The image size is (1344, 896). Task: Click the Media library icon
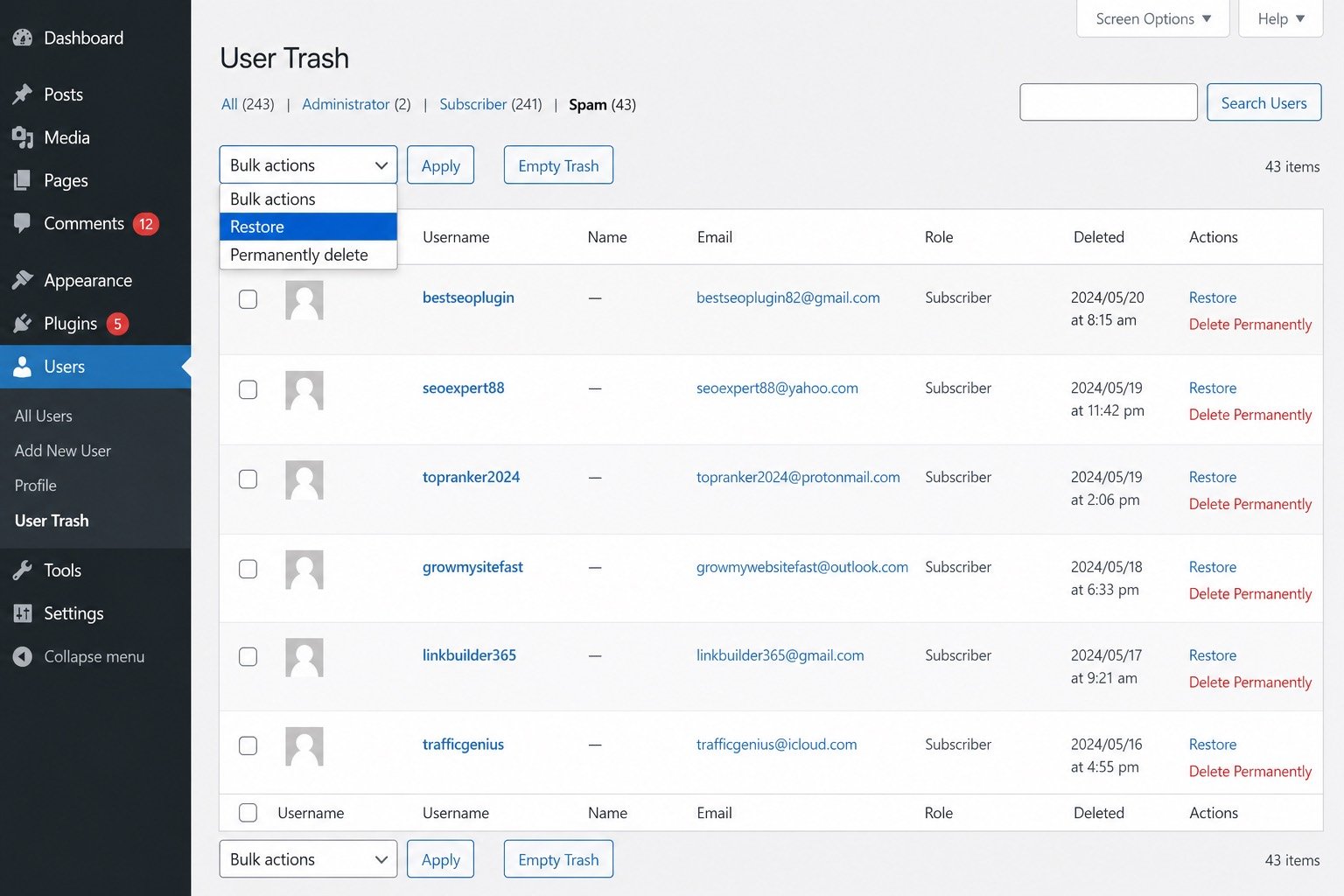coord(23,137)
